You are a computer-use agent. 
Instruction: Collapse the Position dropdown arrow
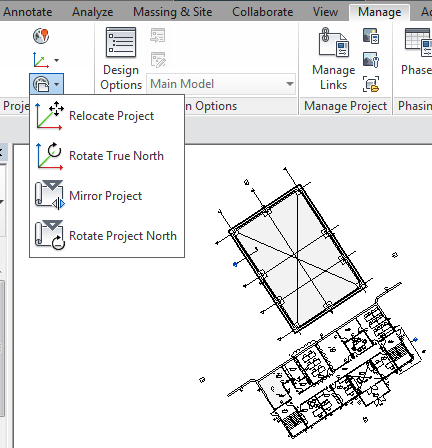point(57,84)
